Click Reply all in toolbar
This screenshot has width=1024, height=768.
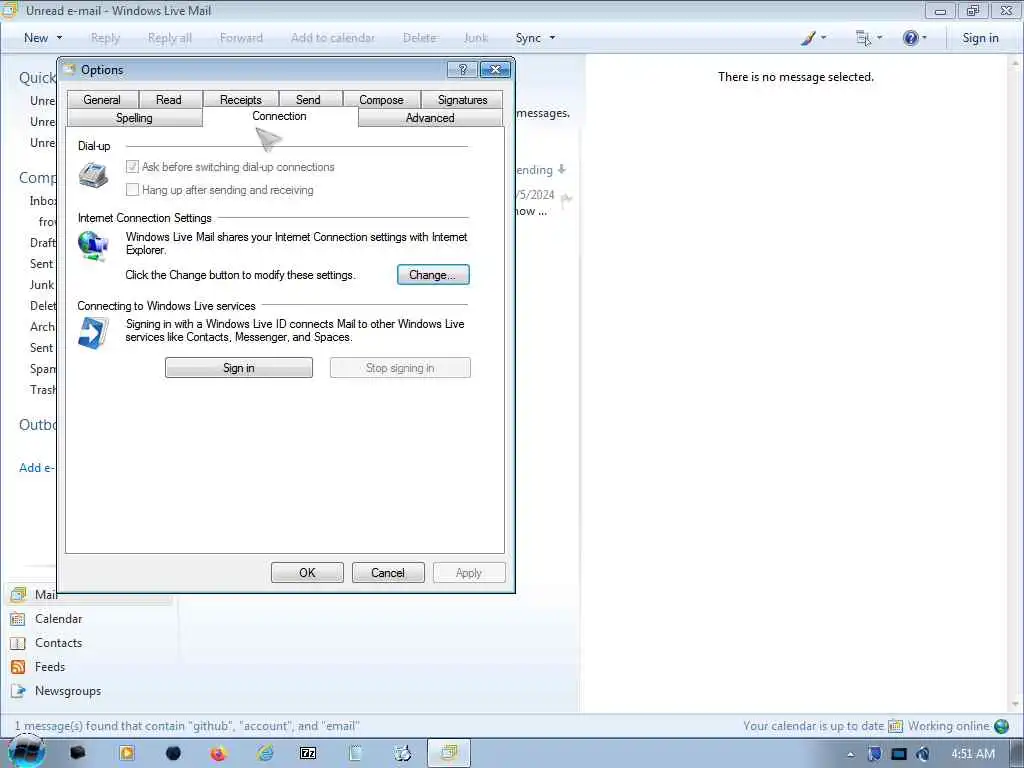coord(170,38)
